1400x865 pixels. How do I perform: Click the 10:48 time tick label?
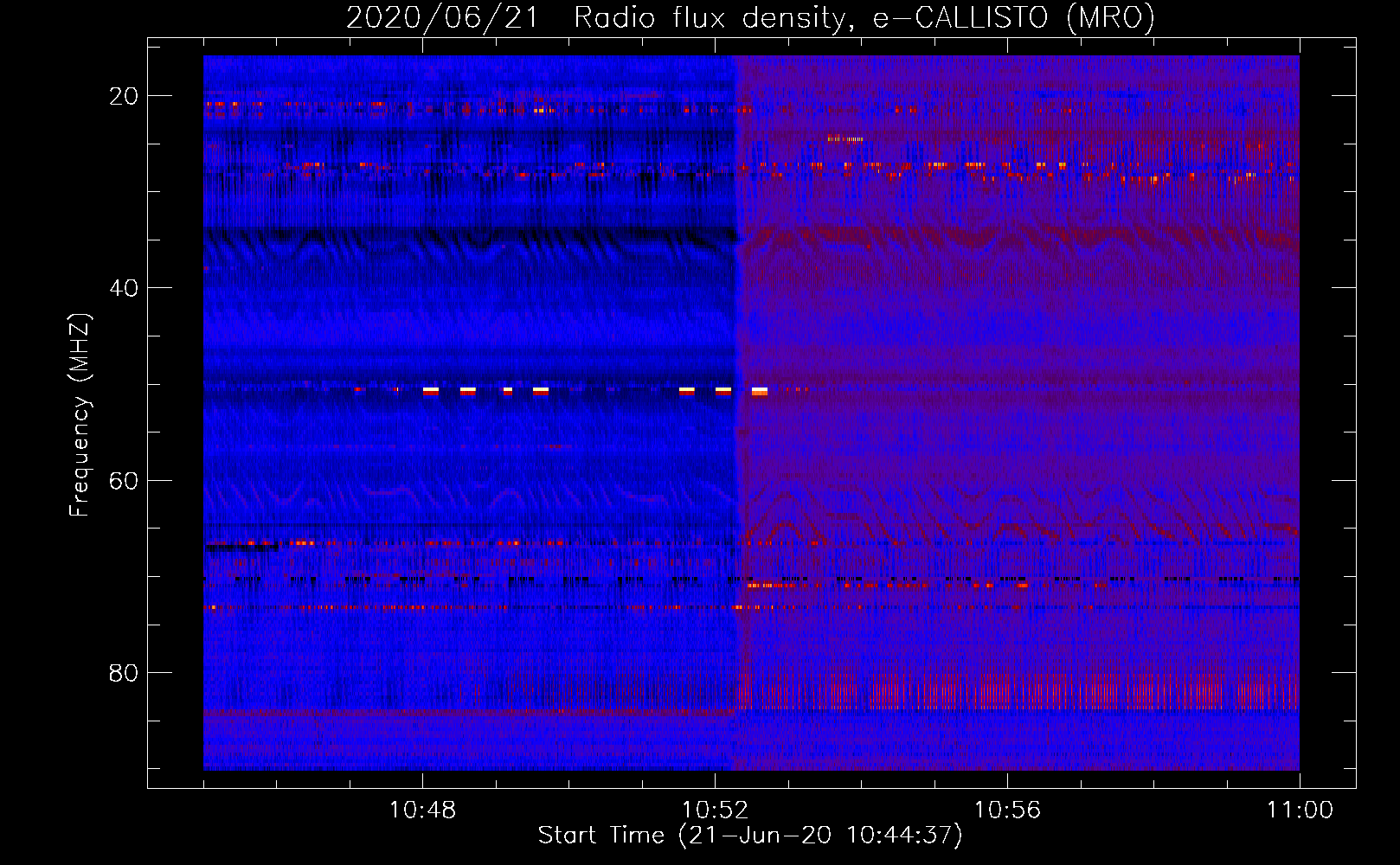pos(423,811)
